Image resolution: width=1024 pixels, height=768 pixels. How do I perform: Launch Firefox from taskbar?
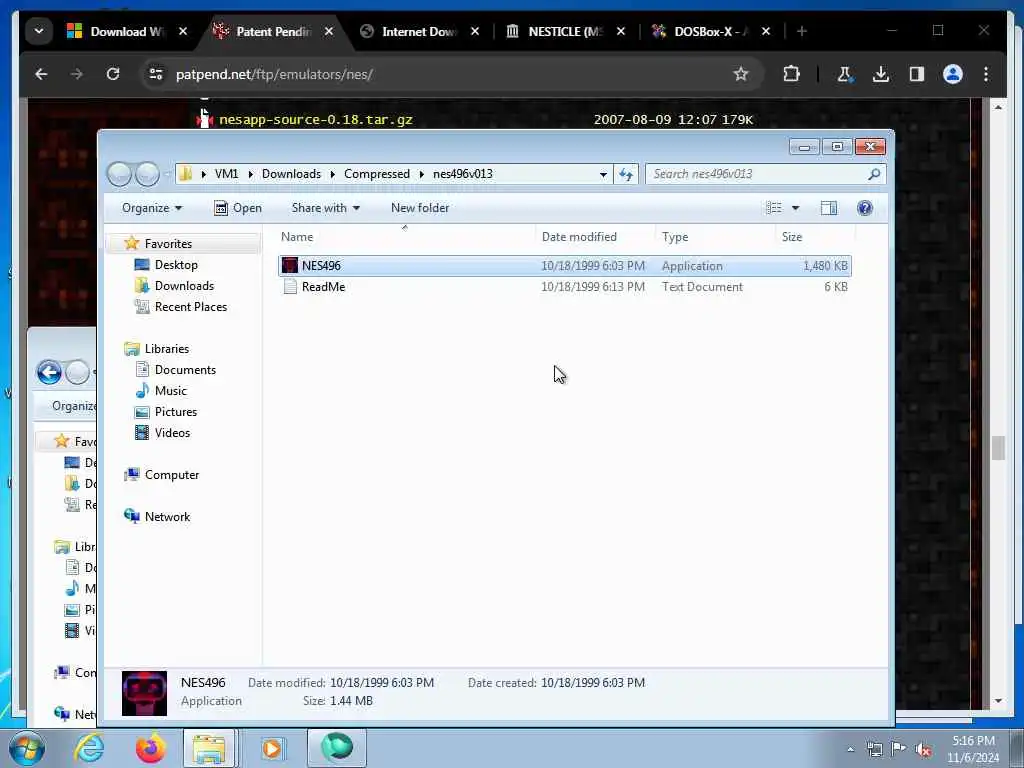click(x=150, y=748)
